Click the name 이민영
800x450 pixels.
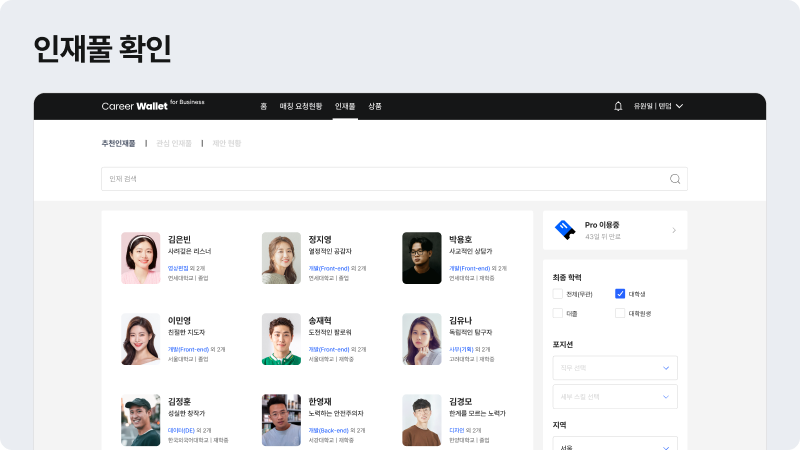179,320
